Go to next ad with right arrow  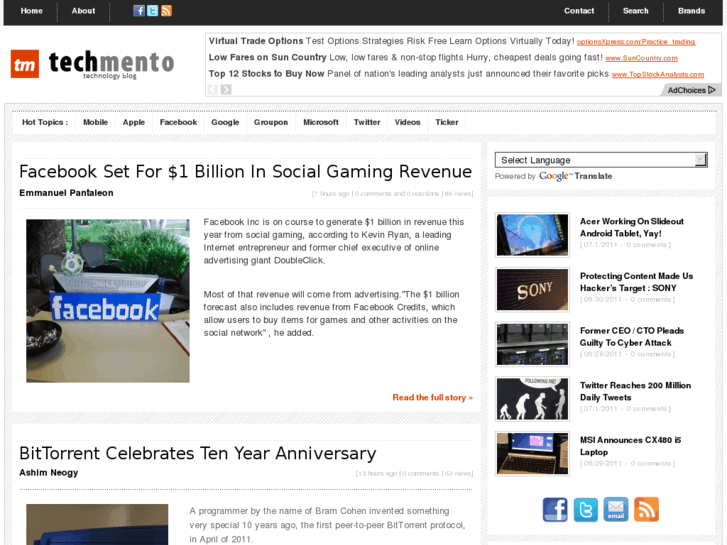coord(226,90)
